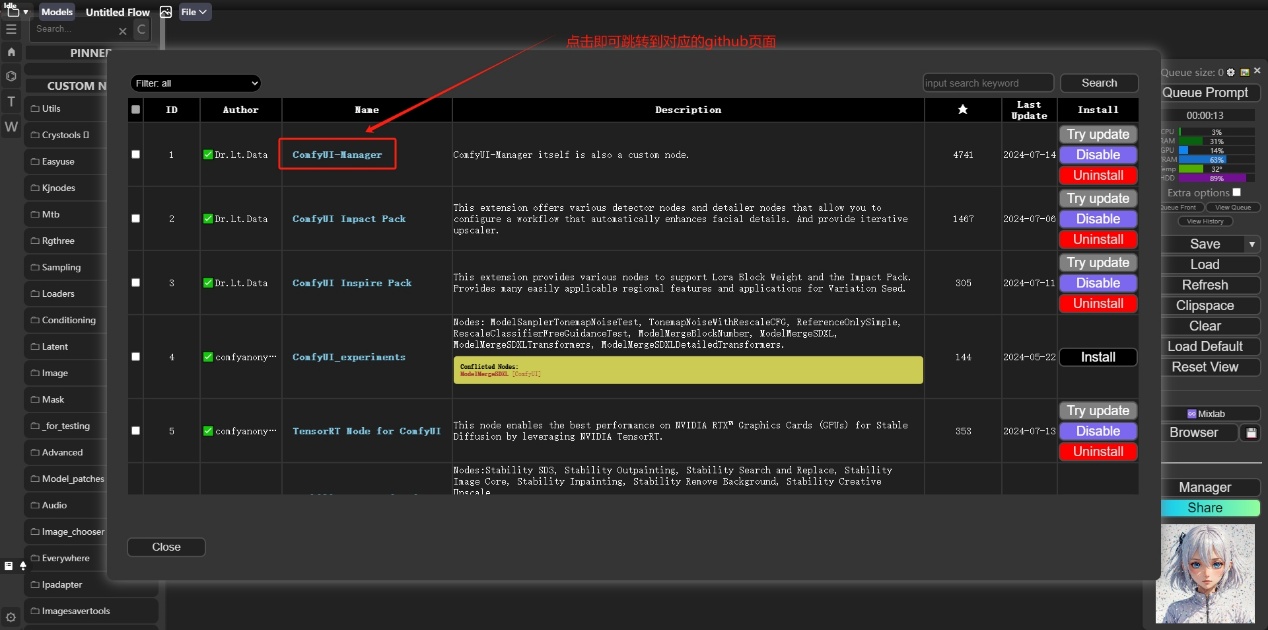Click the folder icon at top left
Viewport: 1268px width, 630px height.
point(12,12)
